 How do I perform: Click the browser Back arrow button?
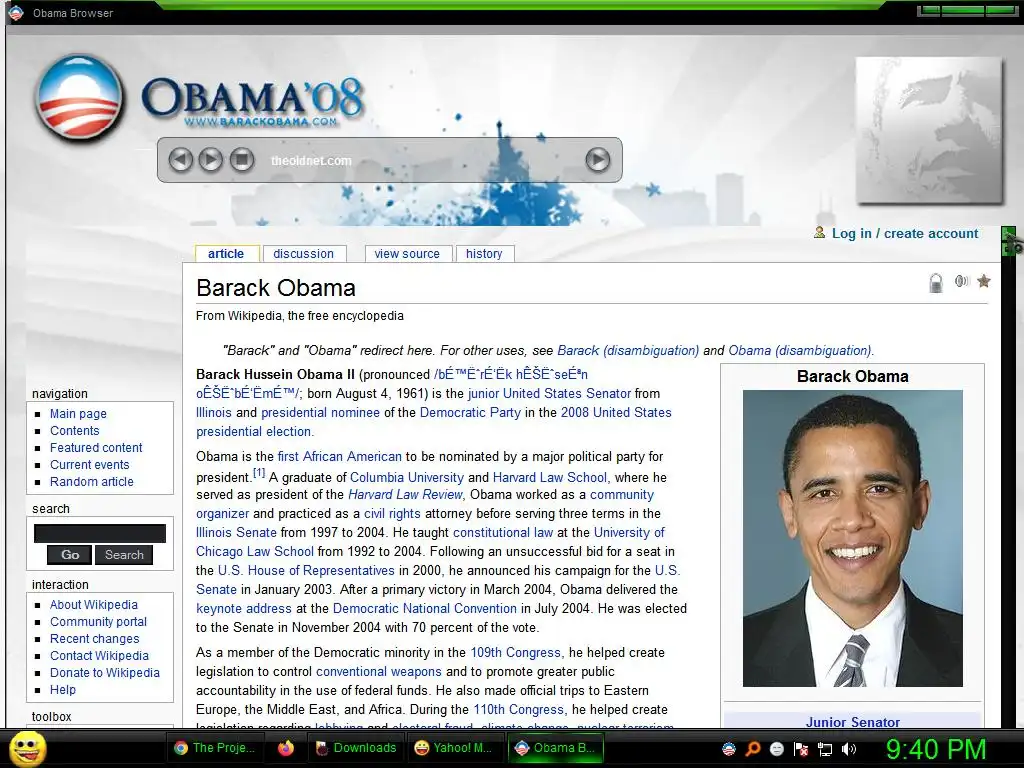point(181,159)
